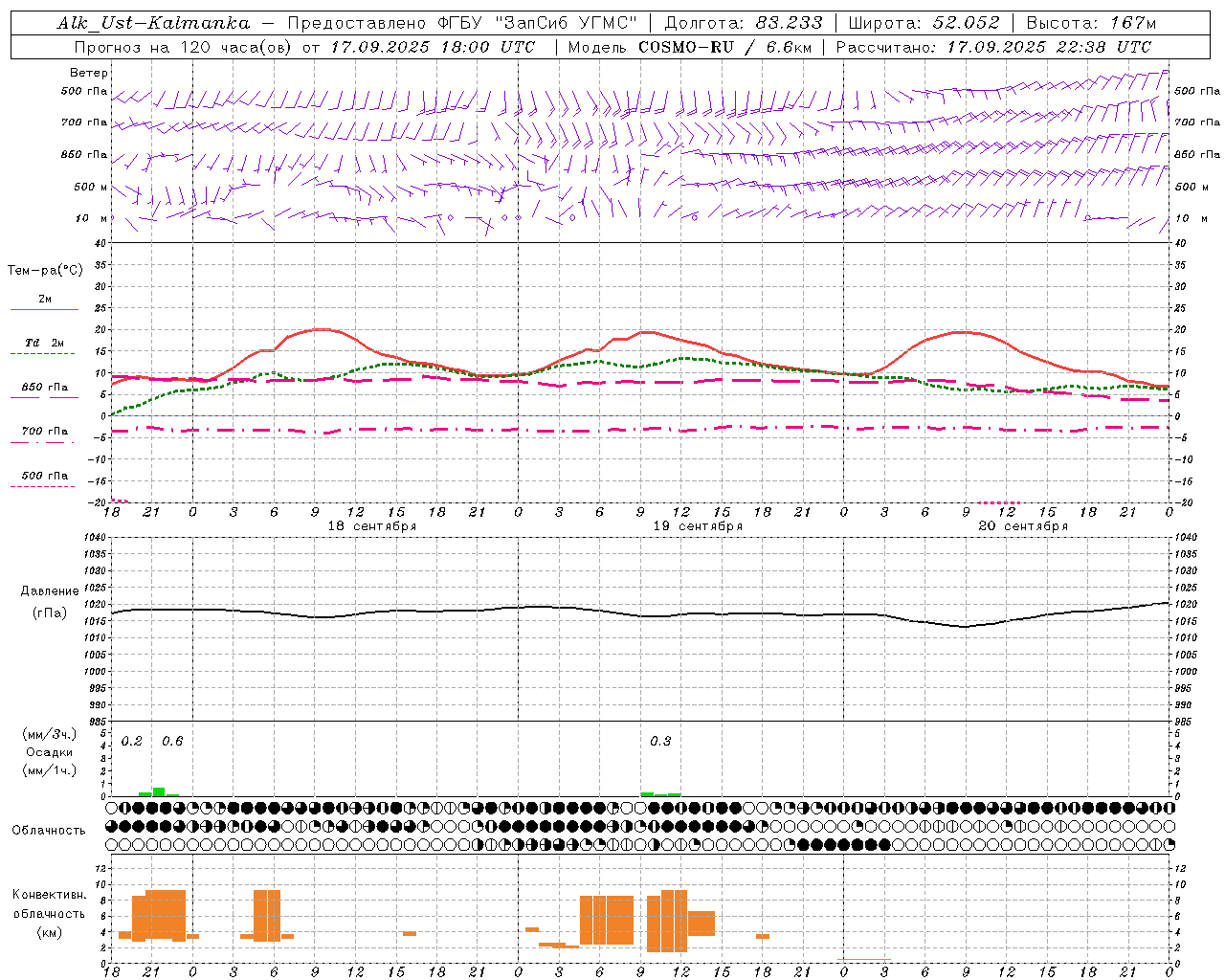Click the (мм/1ч.) precipitation unit label
Screen dimensions: 1225x980
click(49, 770)
